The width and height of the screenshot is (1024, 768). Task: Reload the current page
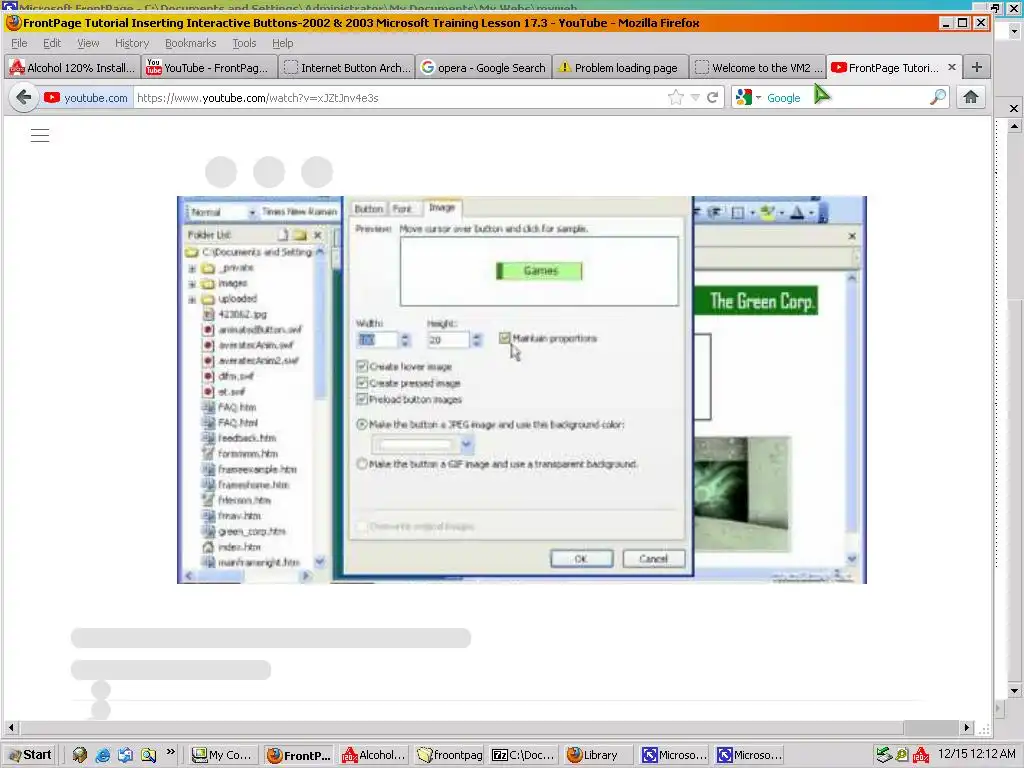tap(712, 98)
